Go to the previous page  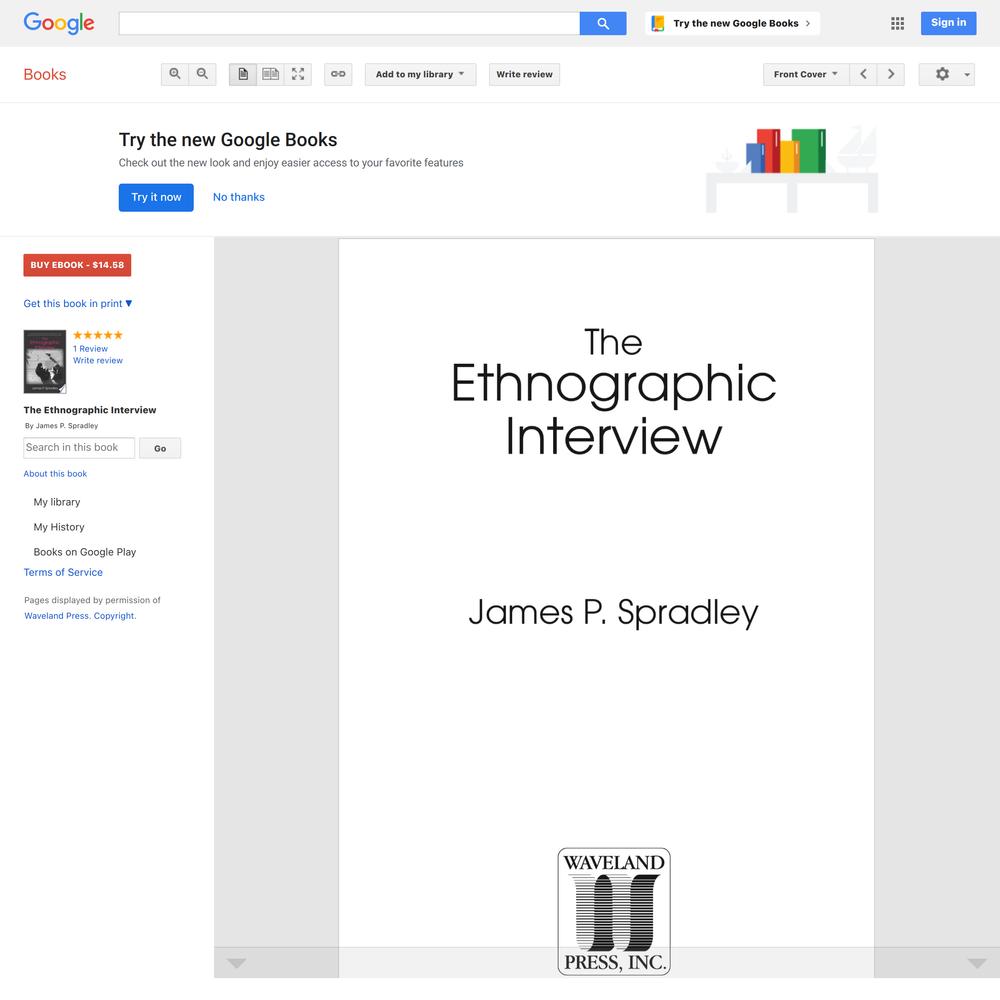pos(864,74)
